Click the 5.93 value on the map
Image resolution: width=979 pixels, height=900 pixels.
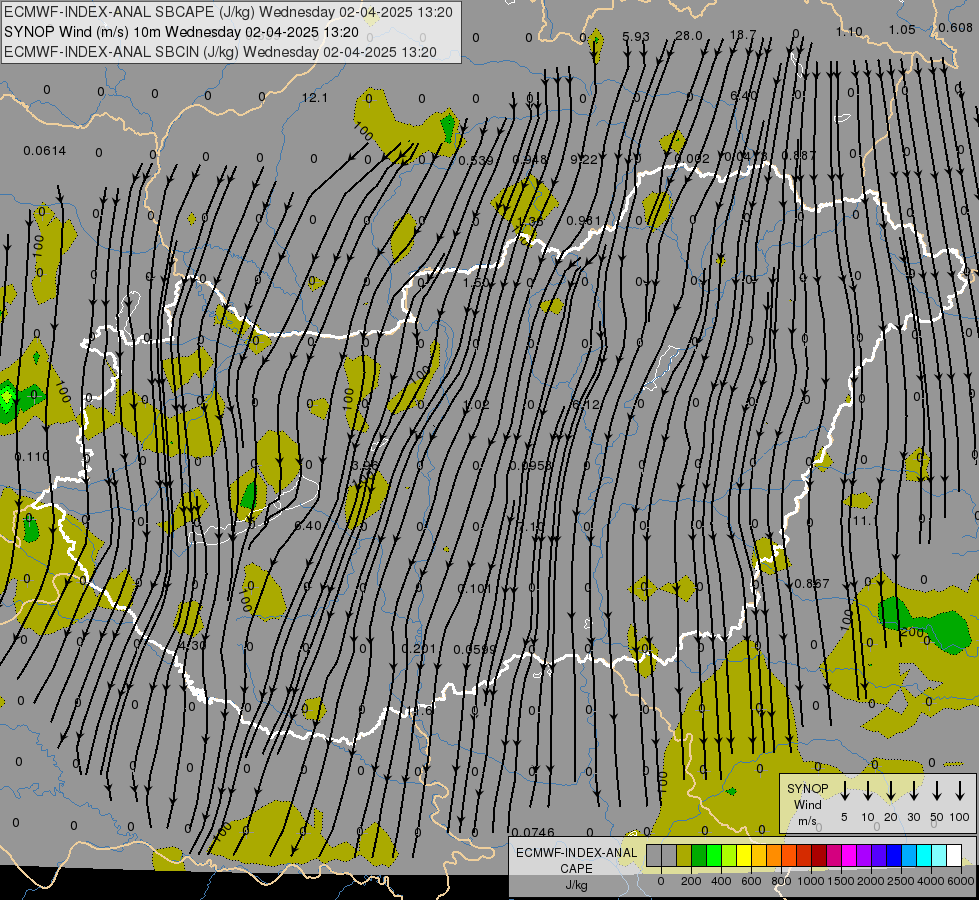(x=636, y=36)
